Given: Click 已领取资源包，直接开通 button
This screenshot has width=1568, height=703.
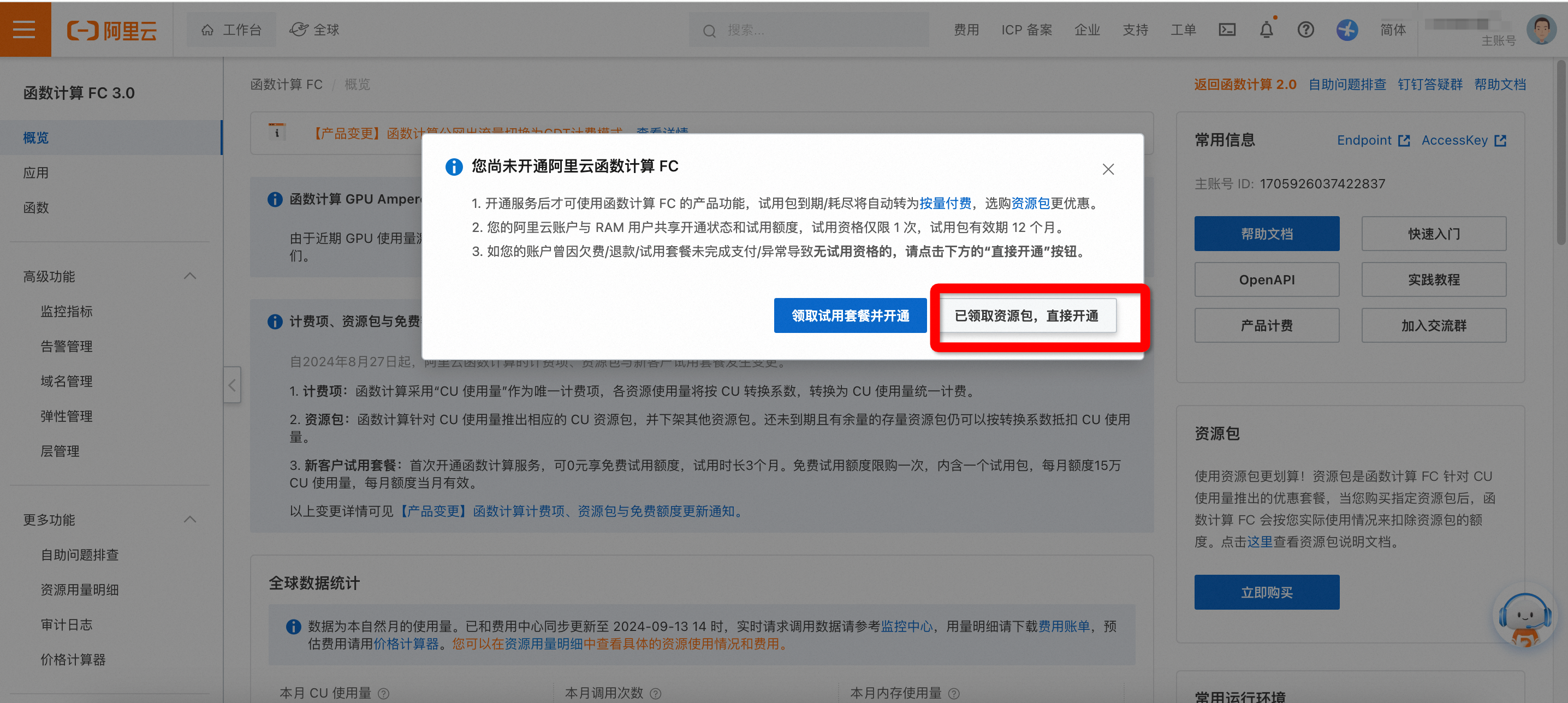Looking at the screenshot, I should pyautogui.click(x=1026, y=316).
